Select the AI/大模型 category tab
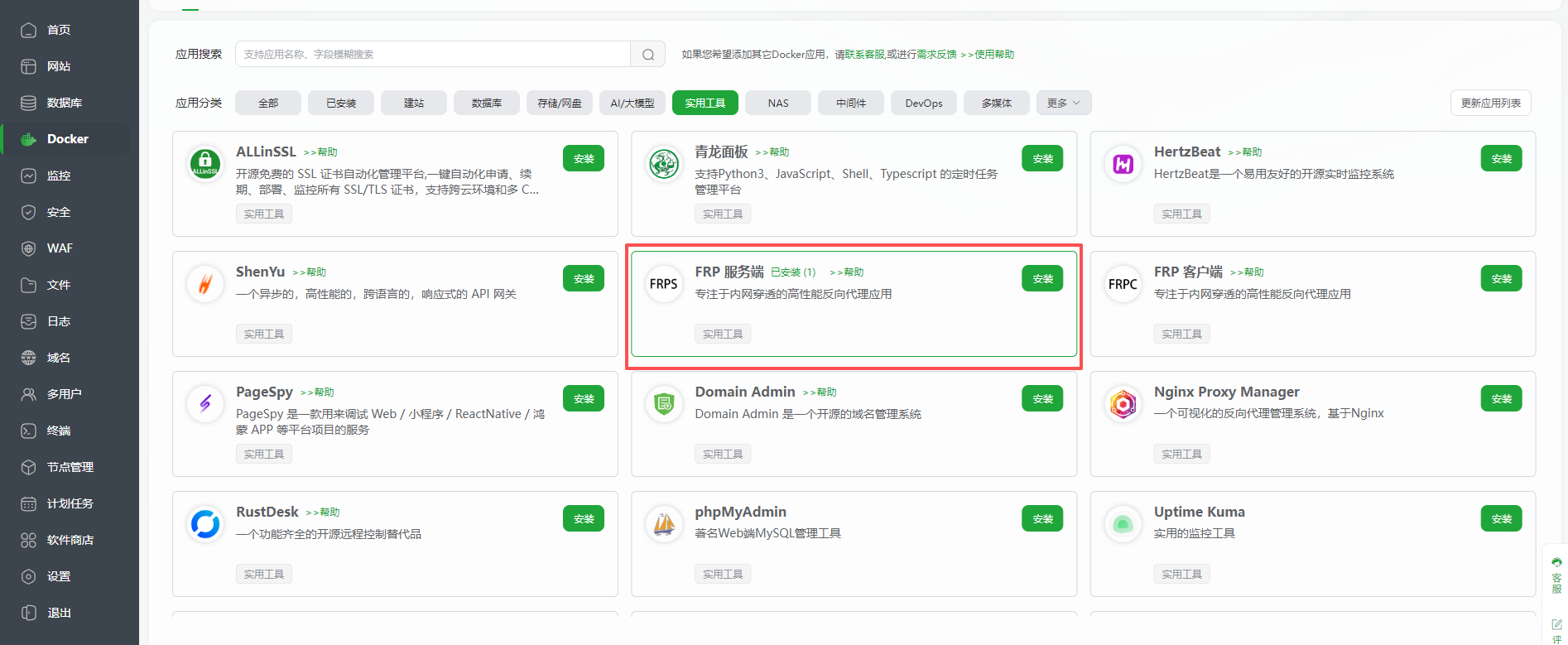The image size is (1568, 645). pos(632,103)
